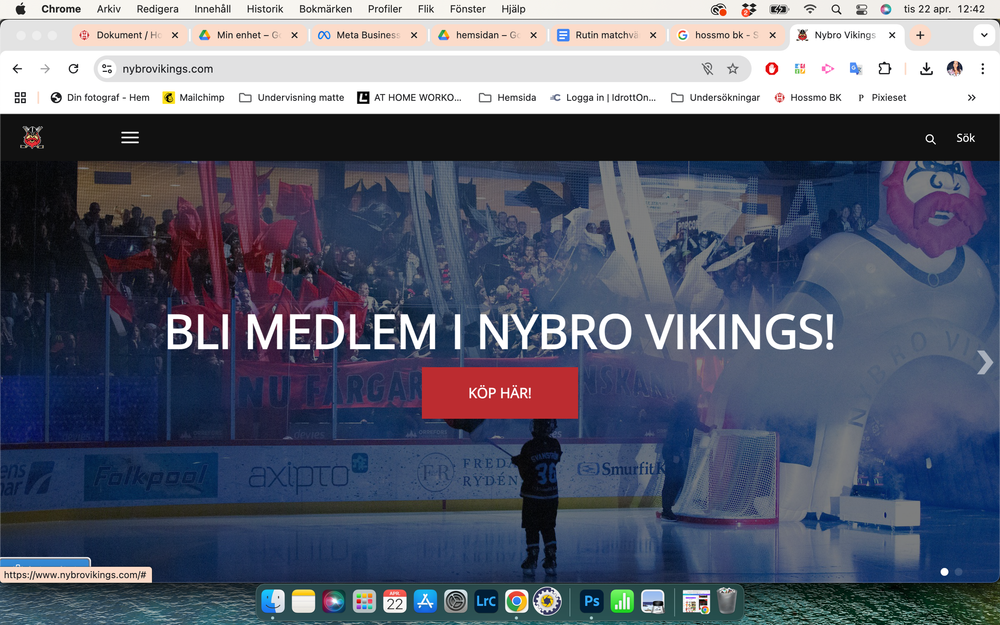Select the second carousel slide dot

pyautogui.click(x=959, y=572)
